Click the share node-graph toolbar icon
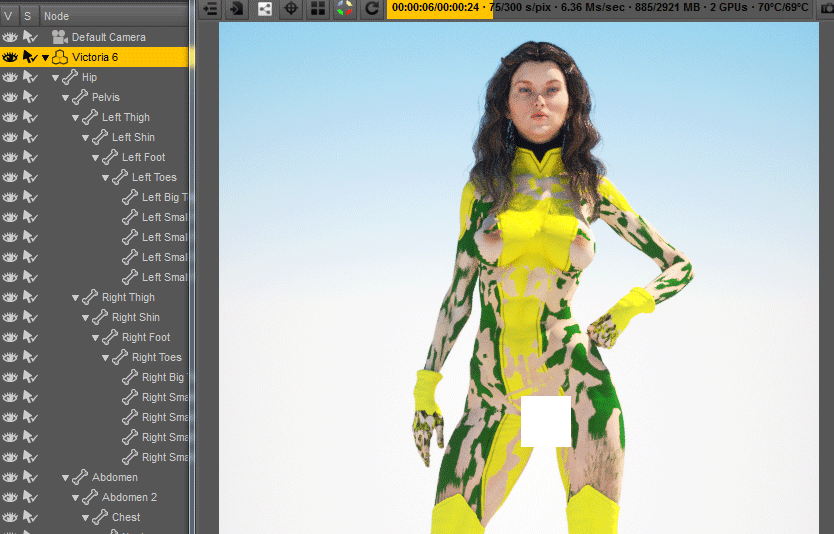The image size is (834, 534). (264, 9)
